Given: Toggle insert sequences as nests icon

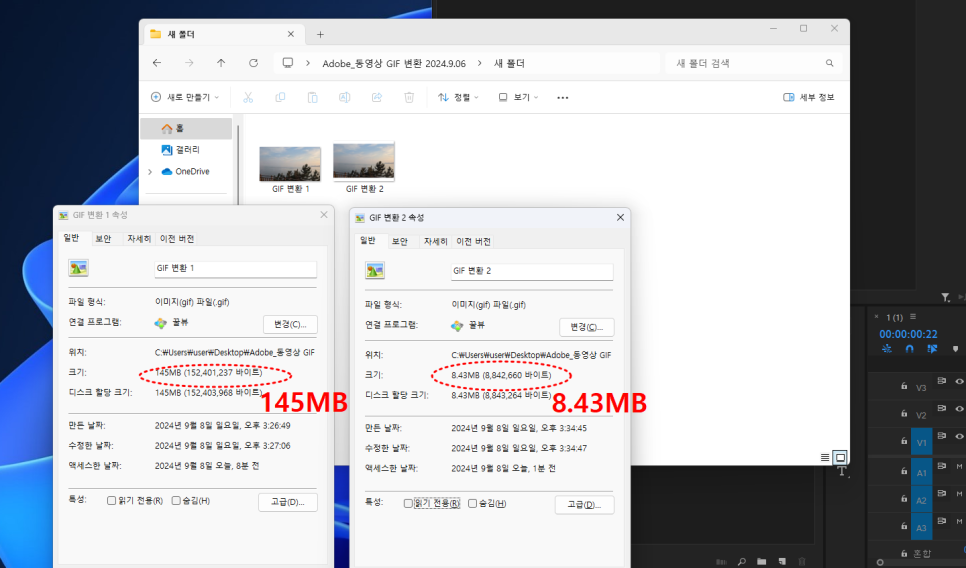Looking at the screenshot, I should coord(887,349).
